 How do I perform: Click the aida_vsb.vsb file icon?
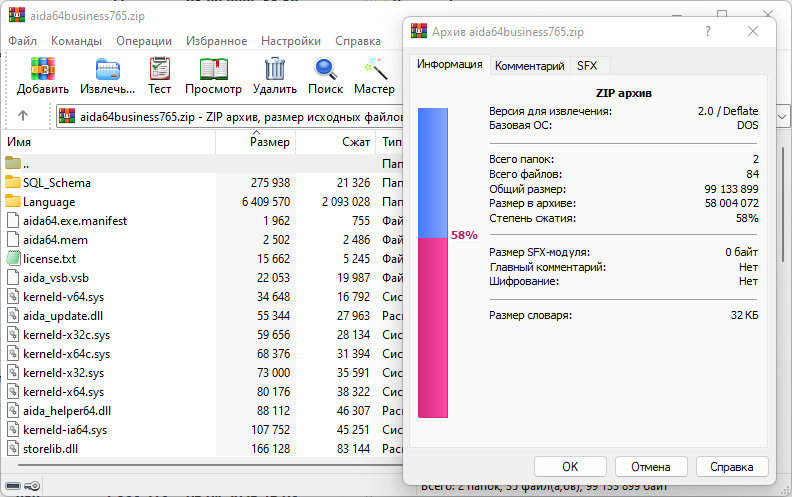click(x=13, y=277)
